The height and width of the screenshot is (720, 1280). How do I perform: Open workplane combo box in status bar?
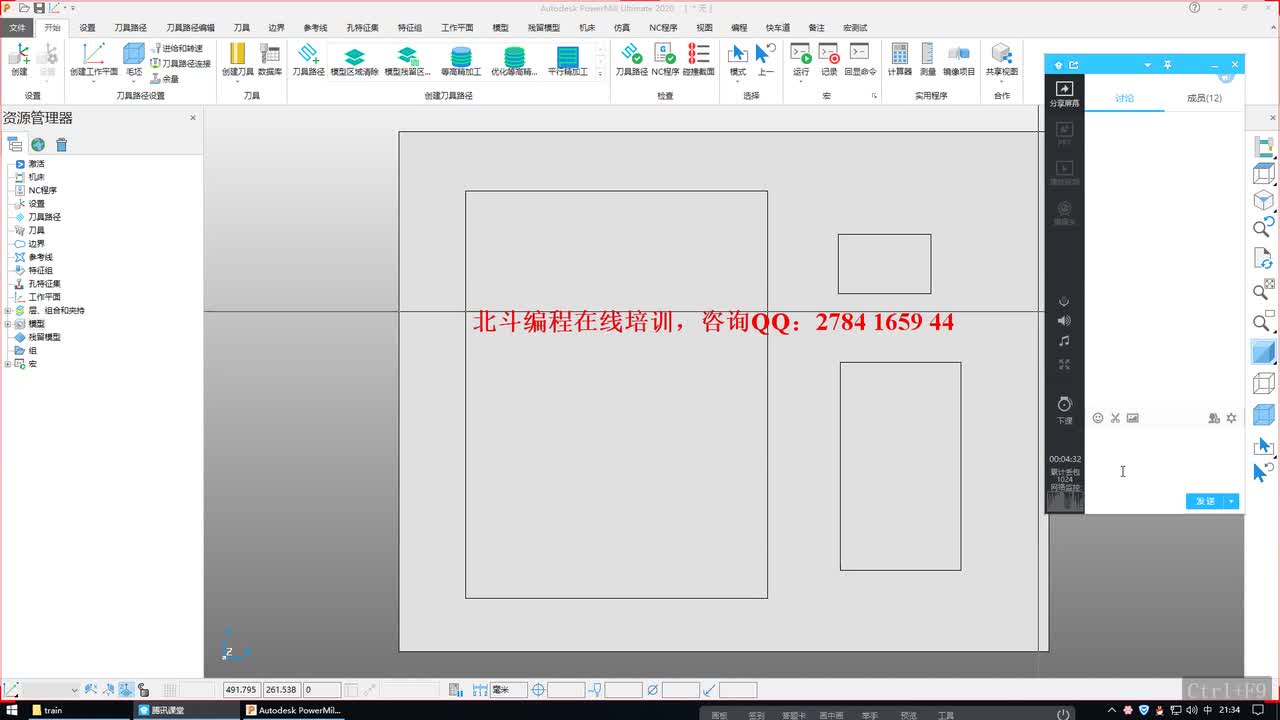click(50, 690)
